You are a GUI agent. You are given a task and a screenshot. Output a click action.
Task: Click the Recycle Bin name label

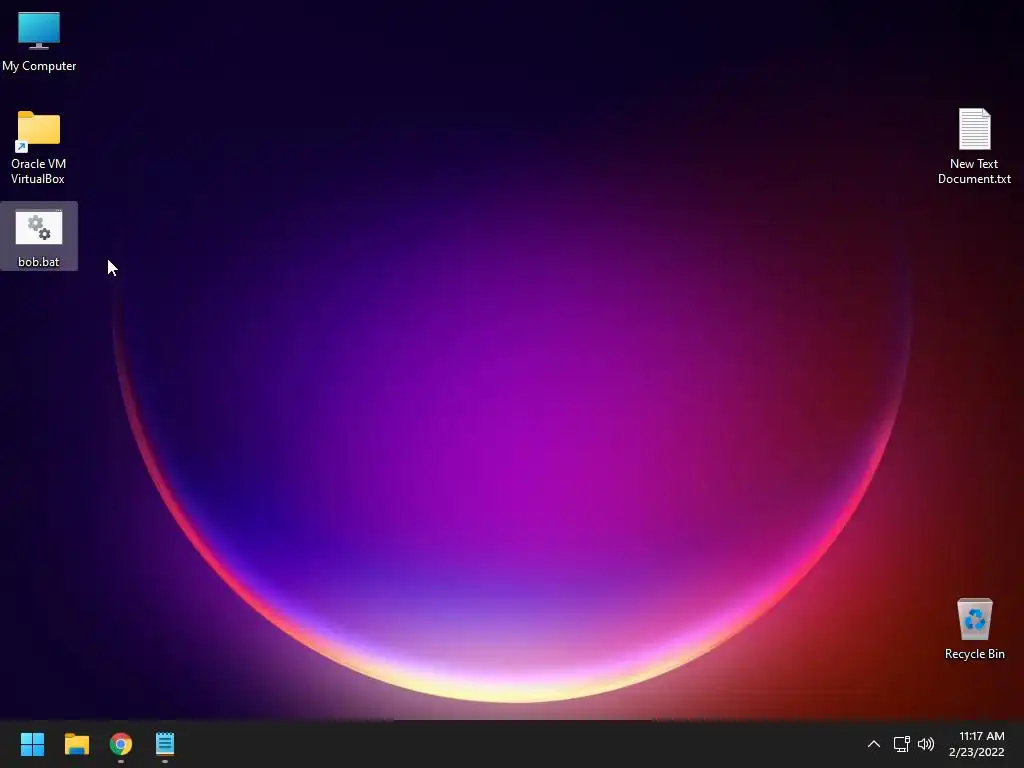974,654
